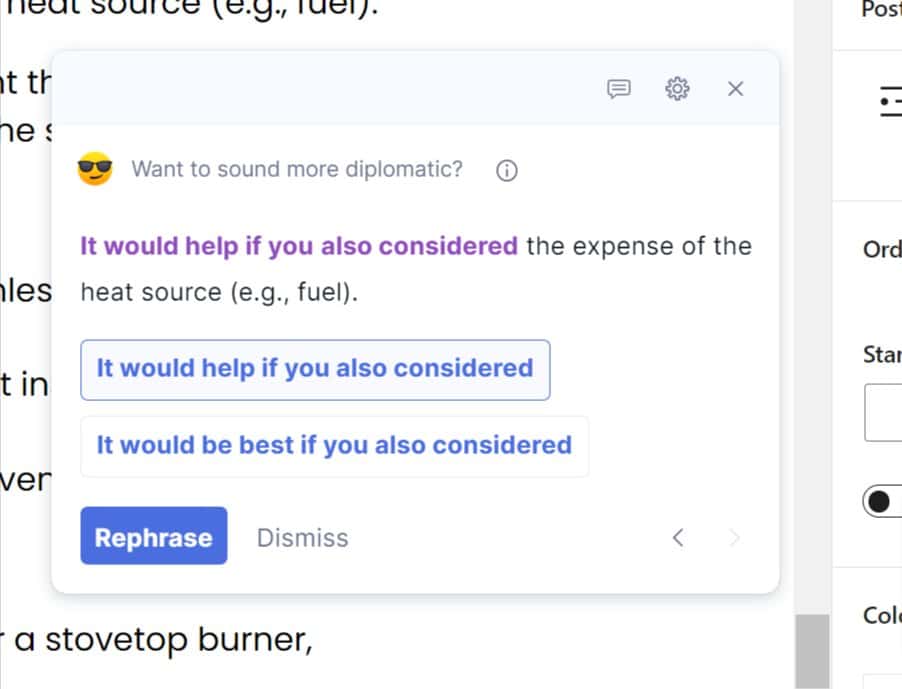Click the list style icon in sidebar
Viewport: 902px width, 689px height.
click(890, 101)
